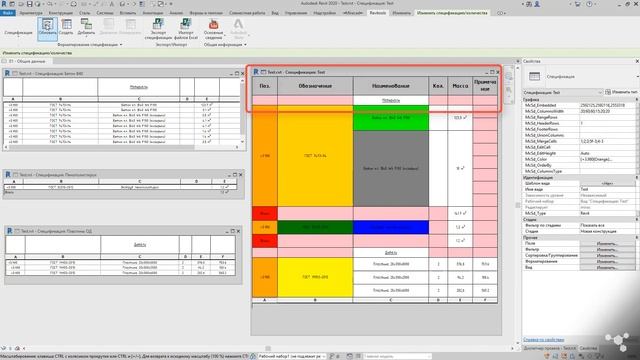Switch to the Изменить ribbon tab
Screen dimensions: 640x360
(x=402, y=13)
